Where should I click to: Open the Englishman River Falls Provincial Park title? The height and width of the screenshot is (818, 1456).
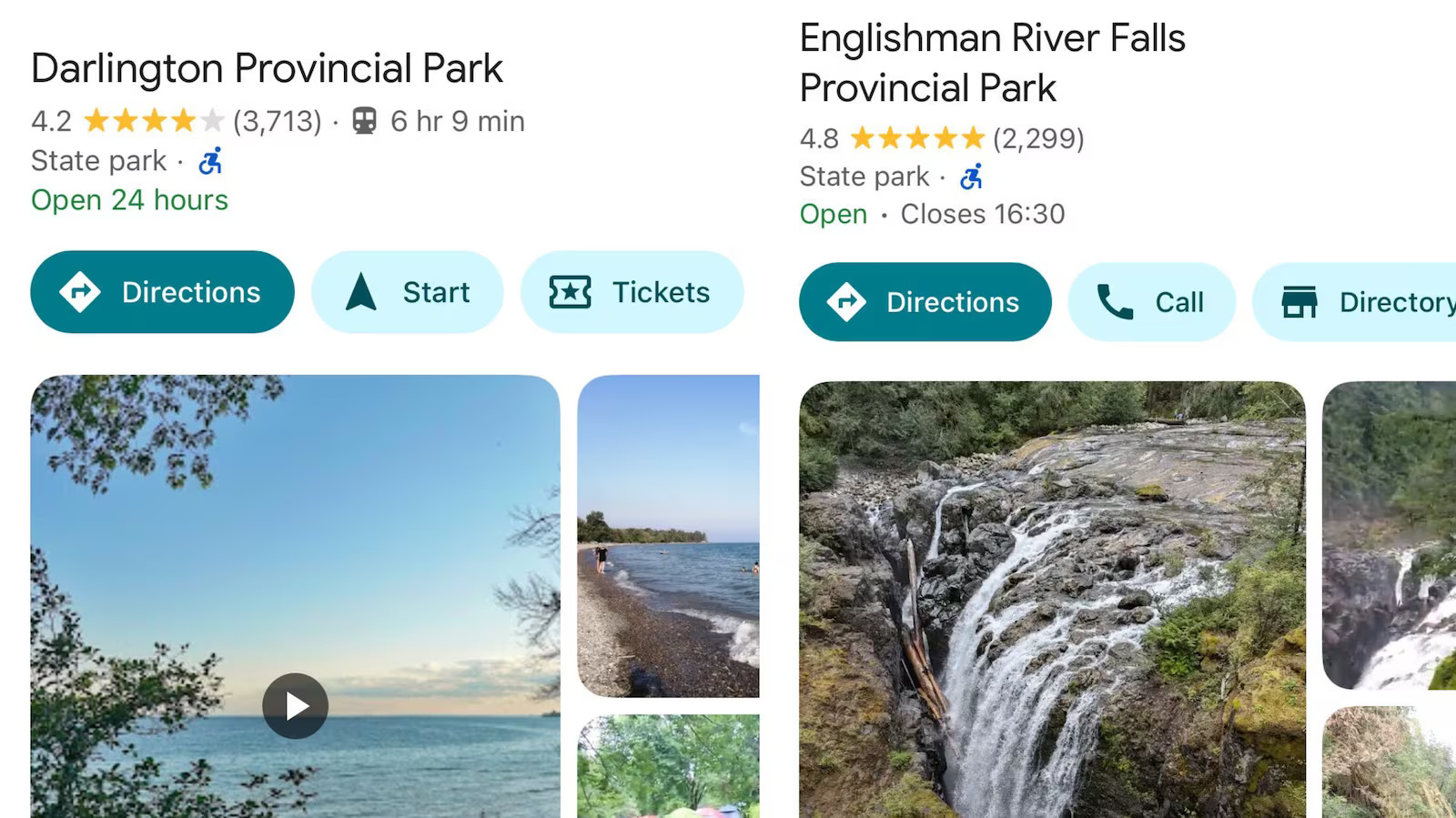tap(992, 63)
